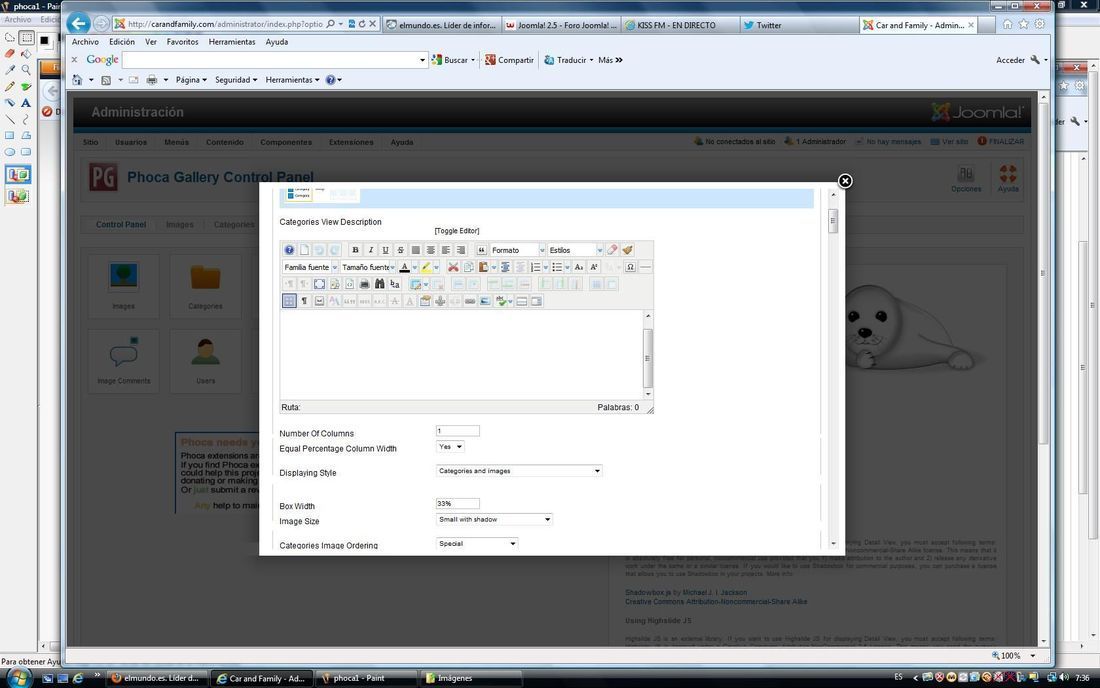Click the modal vertical scrollbar thumb
Screen dimensions: 1100x688
833,221
